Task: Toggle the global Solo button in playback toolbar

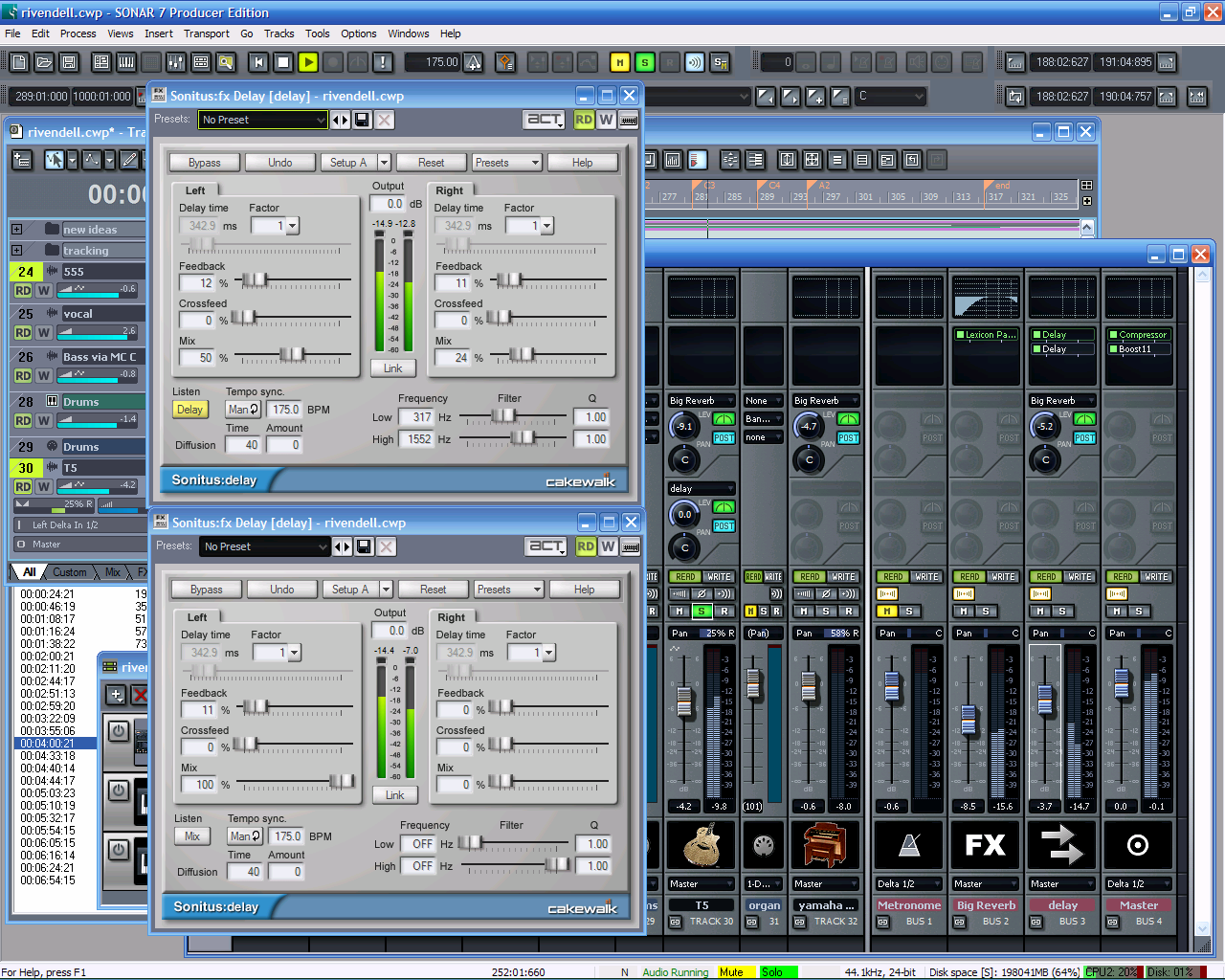Action: [x=645, y=62]
